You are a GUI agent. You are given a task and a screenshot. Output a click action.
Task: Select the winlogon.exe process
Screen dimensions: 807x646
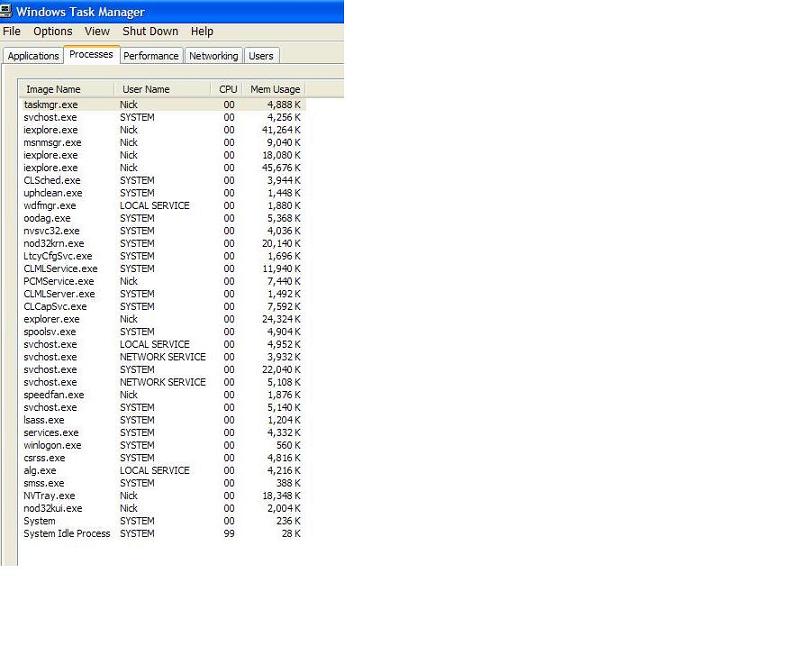163,445
